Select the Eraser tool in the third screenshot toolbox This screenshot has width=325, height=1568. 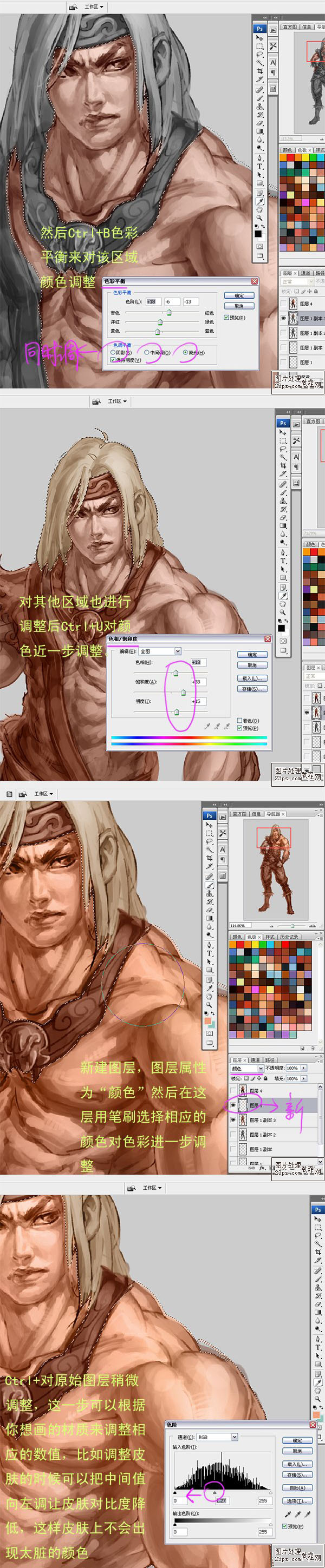210,911
